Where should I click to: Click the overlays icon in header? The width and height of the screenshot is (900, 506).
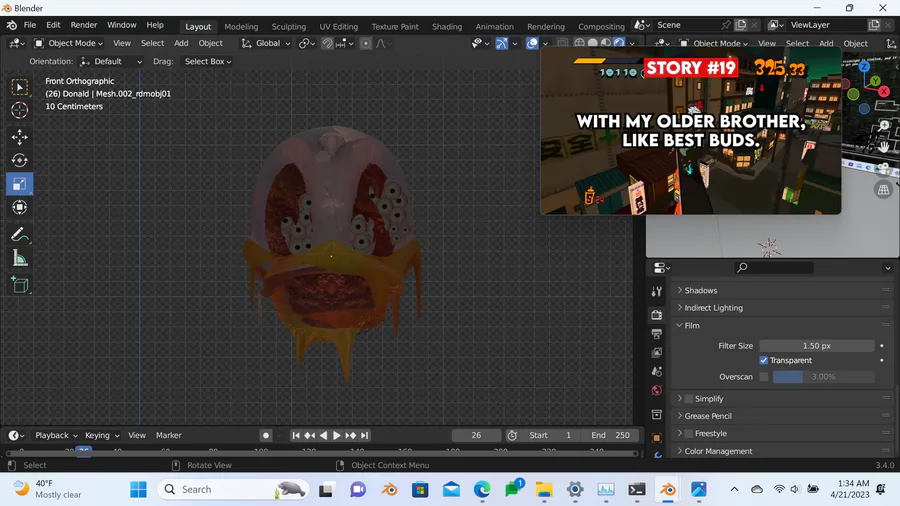[532, 43]
